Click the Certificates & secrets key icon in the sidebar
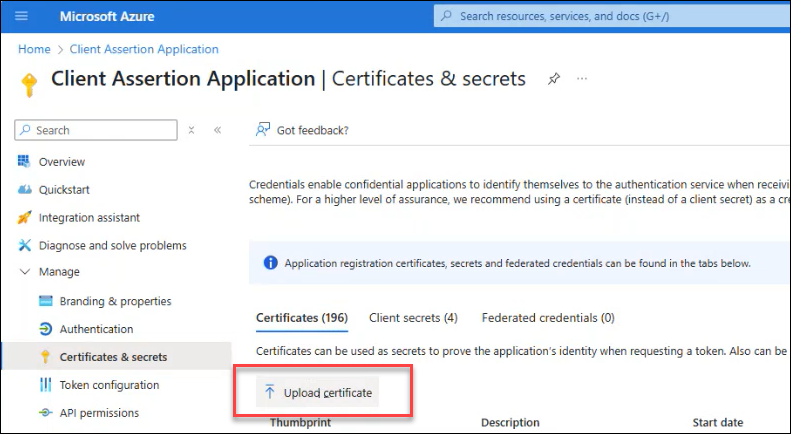This screenshot has width=791, height=434. pyautogui.click(x=45, y=357)
